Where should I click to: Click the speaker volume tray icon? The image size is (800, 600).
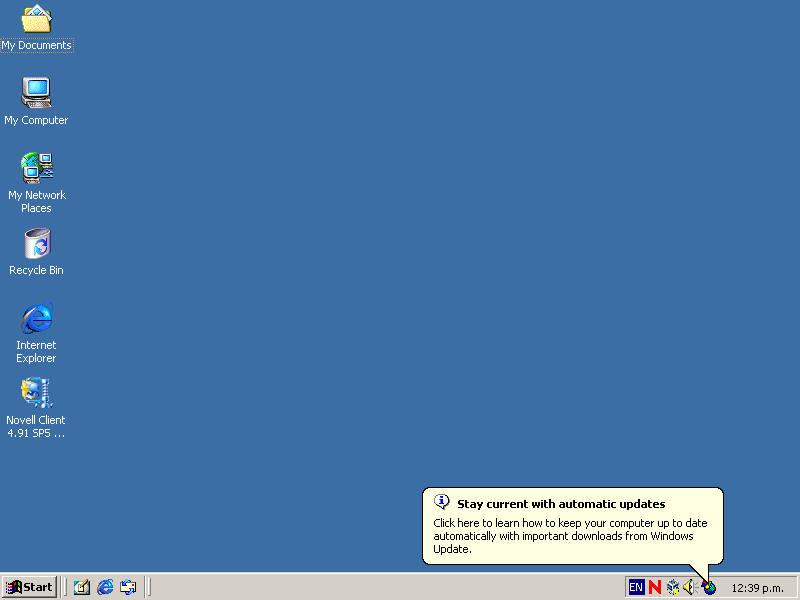[x=689, y=587]
